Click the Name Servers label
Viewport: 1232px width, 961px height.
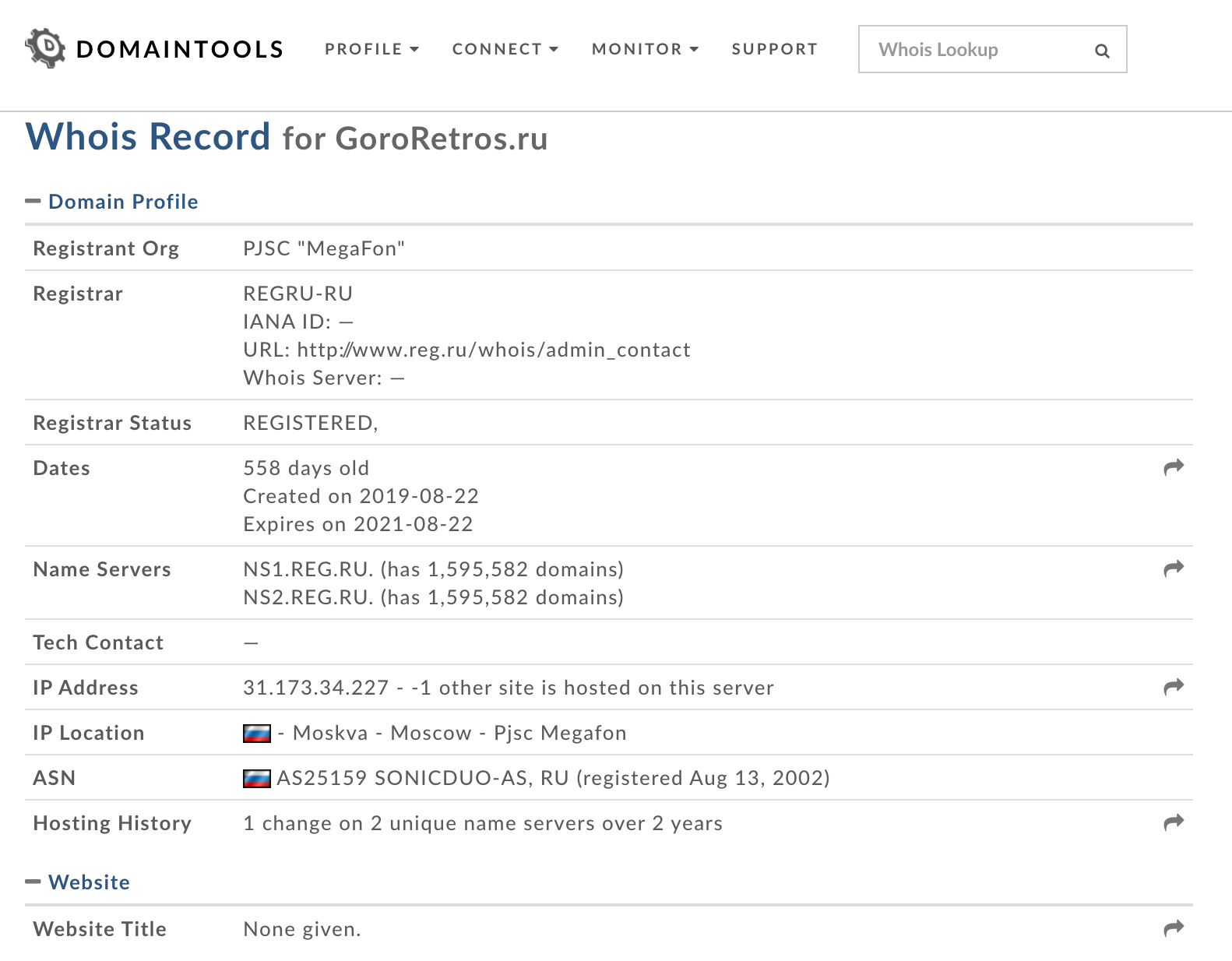[x=102, y=569]
